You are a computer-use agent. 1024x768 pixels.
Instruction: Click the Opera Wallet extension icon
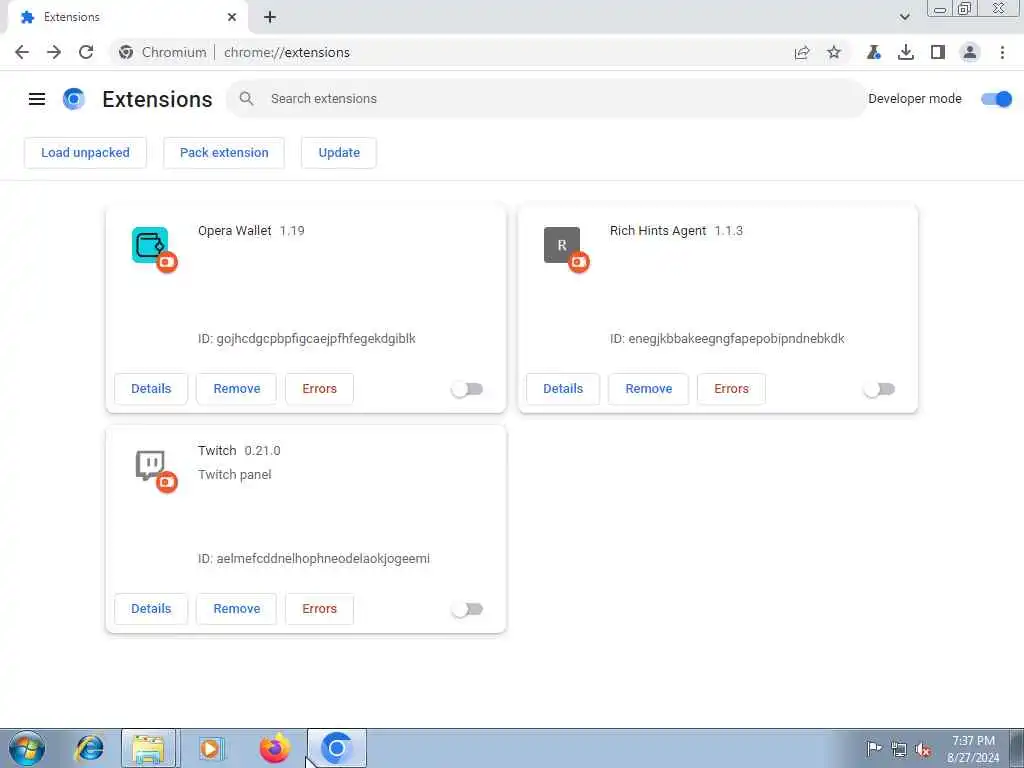pyautogui.click(x=150, y=245)
